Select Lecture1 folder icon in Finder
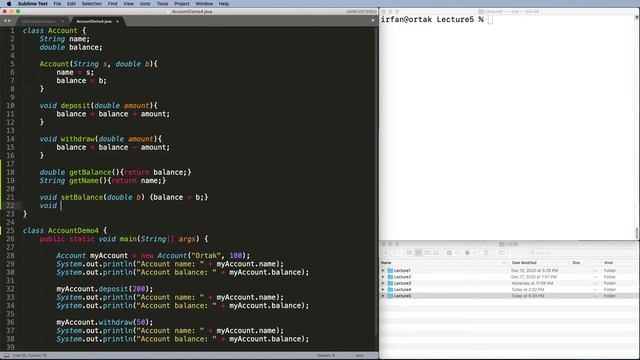 (x=390, y=271)
